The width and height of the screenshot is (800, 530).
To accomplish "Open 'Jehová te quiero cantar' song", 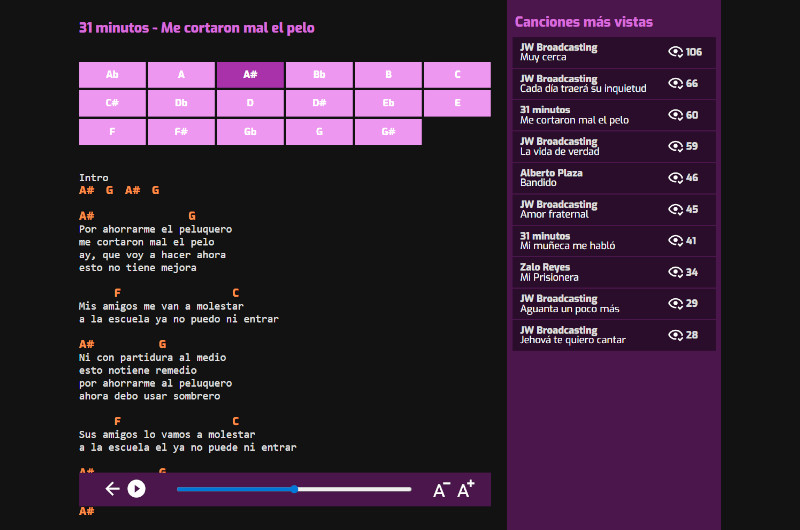I will point(614,335).
